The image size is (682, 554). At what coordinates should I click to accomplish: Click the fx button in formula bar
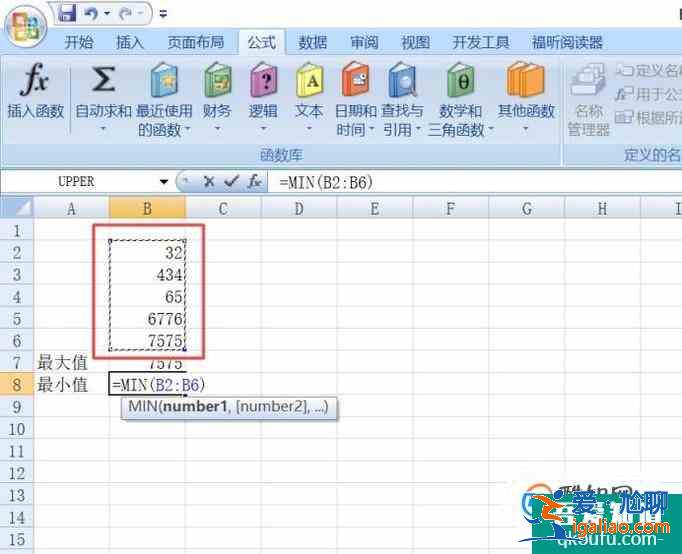tap(254, 181)
